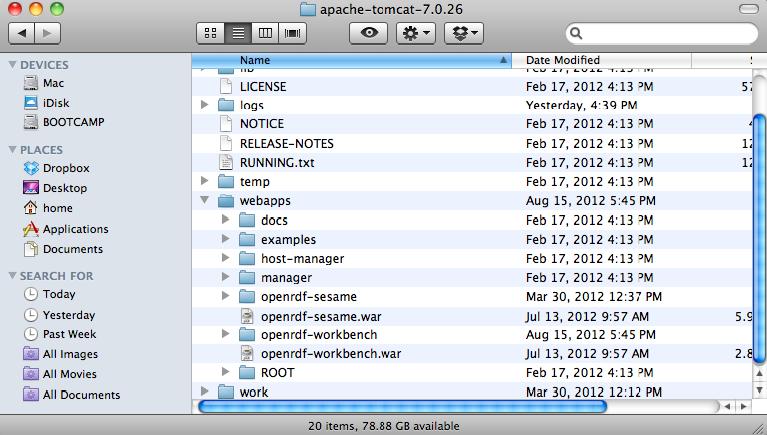Expand the work folder
This screenshot has height=435, width=767.
[x=205, y=391]
